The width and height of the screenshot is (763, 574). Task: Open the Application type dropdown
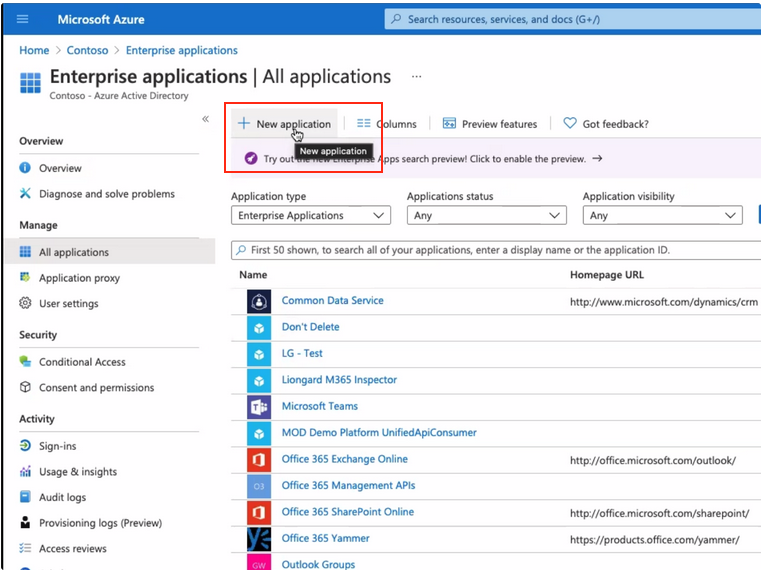tap(311, 215)
